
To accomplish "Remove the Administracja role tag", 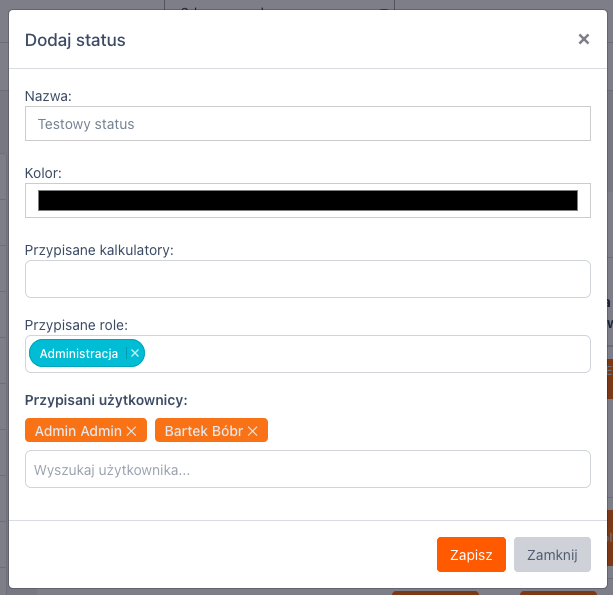I will coord(135,353).
